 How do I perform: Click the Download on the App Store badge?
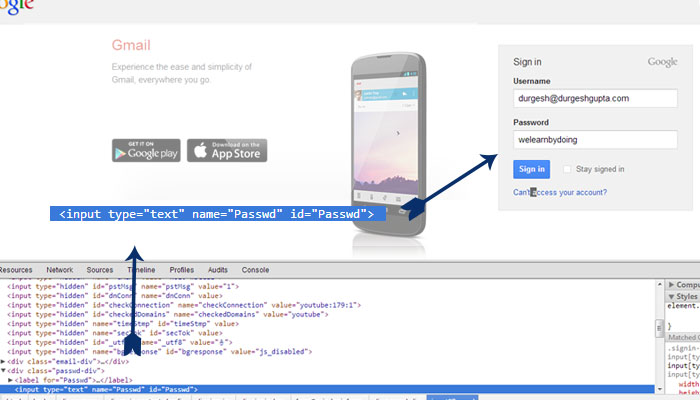[227, 150]
